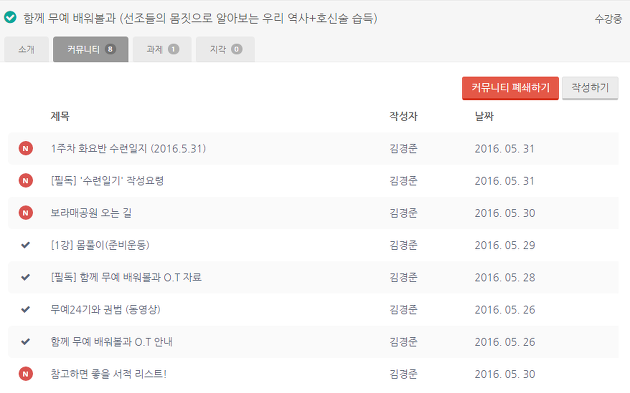Viewport: 630px width, 393px height.
Task: Open [필독] 함께 무예 배워볼과 O.T 자료
Action: [126, 277]
